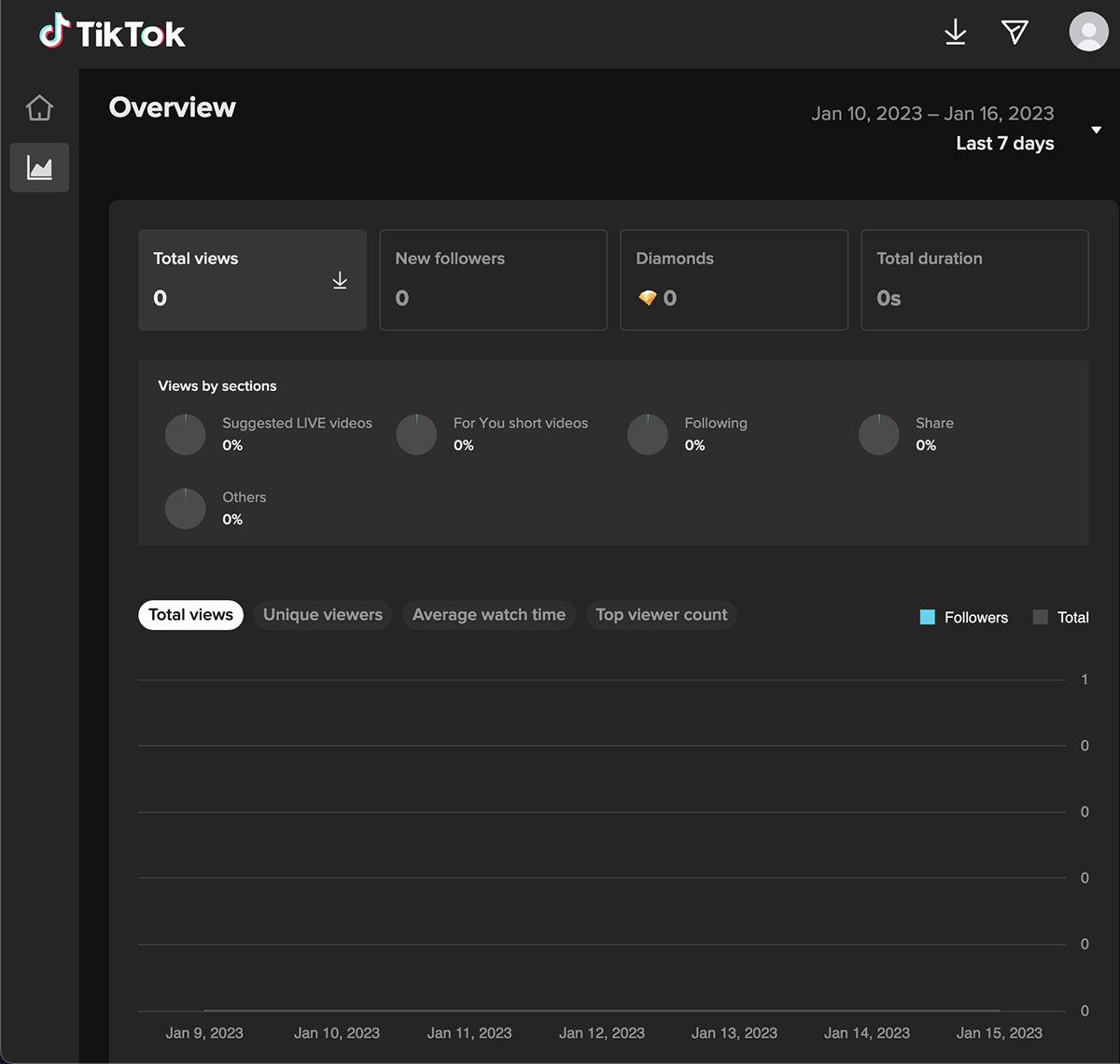The height and width of the screenshot is (1064, 1120).
Task: Open the download icon in the header
Action: click(x=955, y=33)
